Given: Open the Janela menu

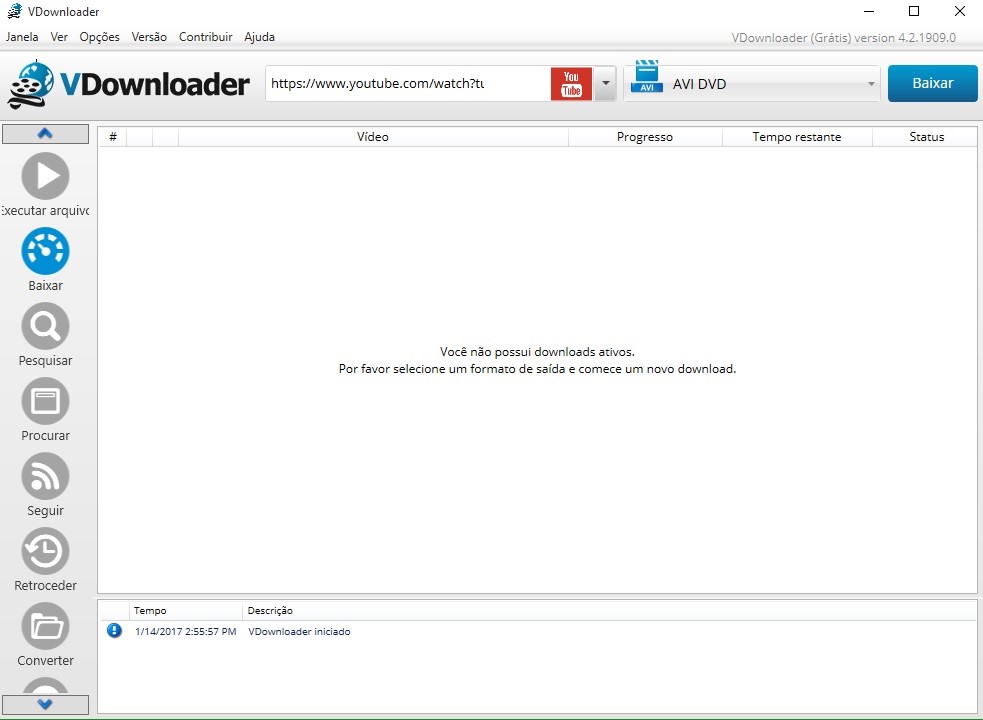Looking at the screenshot, I should (x=22, y=36).
